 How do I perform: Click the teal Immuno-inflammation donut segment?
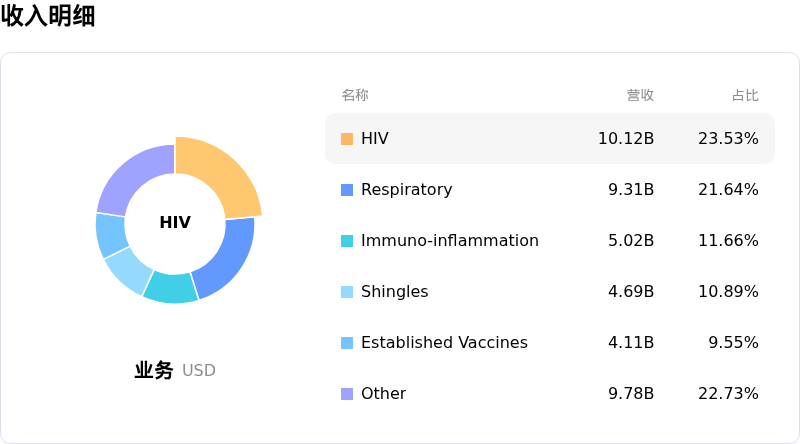(170, 288)
